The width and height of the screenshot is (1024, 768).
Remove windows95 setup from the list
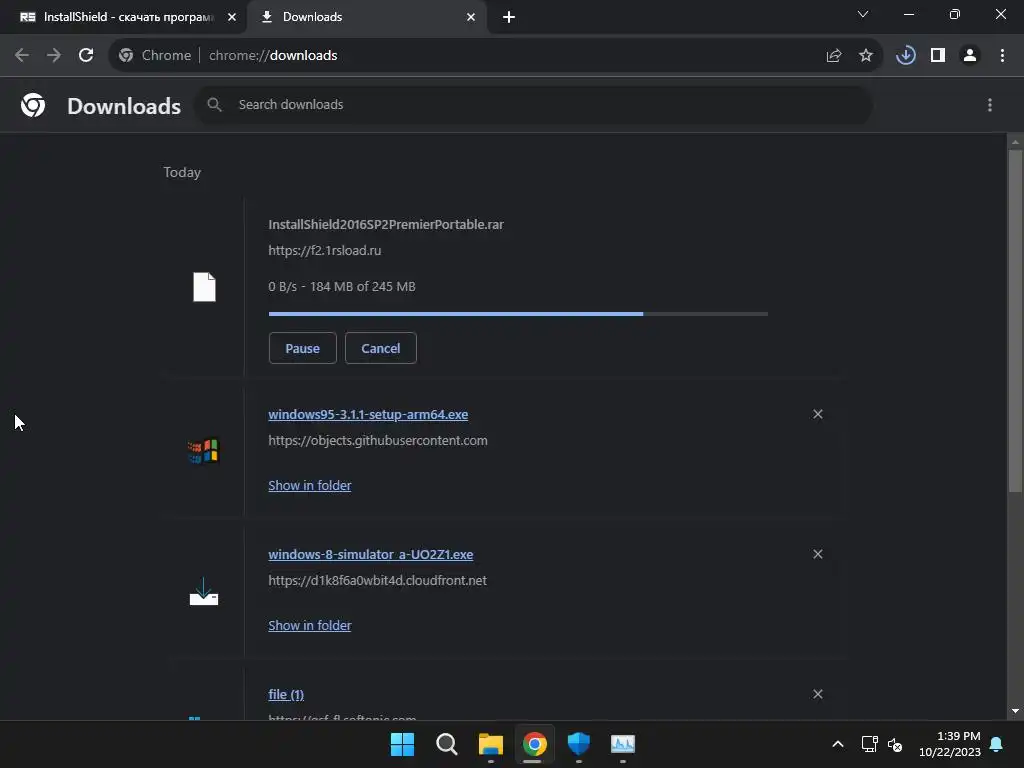[x=818, y=414]
